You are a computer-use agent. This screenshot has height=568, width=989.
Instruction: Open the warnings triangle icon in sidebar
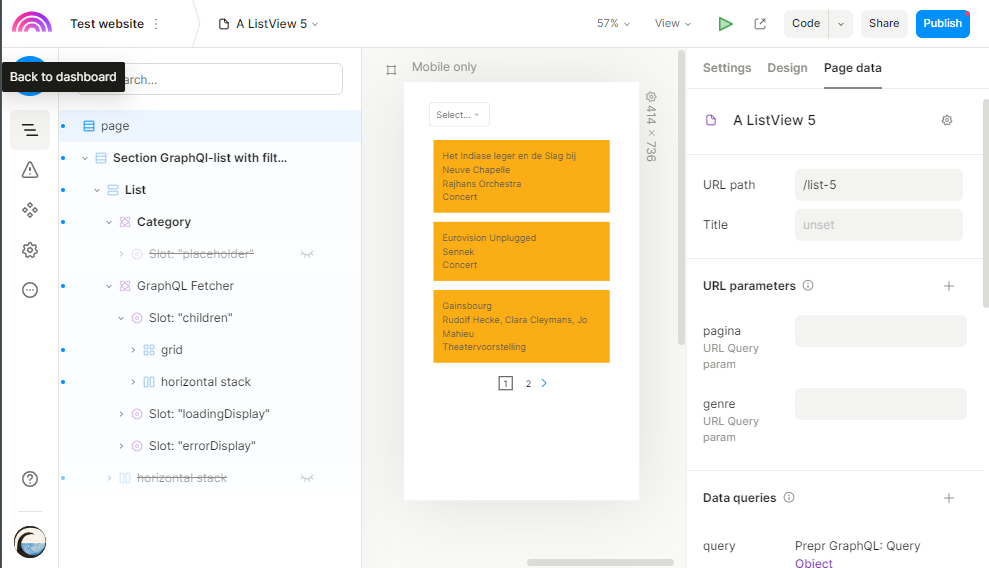pyautogui.click(x=30, y=170)
